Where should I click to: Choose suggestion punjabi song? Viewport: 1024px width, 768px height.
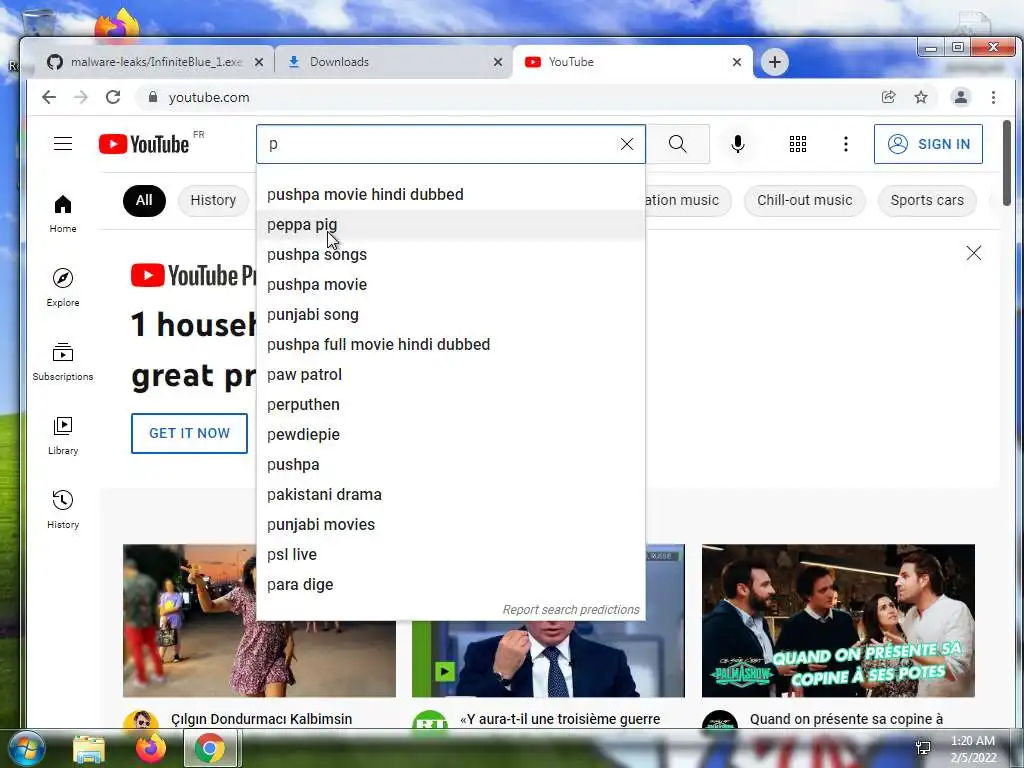pos(451,315)
